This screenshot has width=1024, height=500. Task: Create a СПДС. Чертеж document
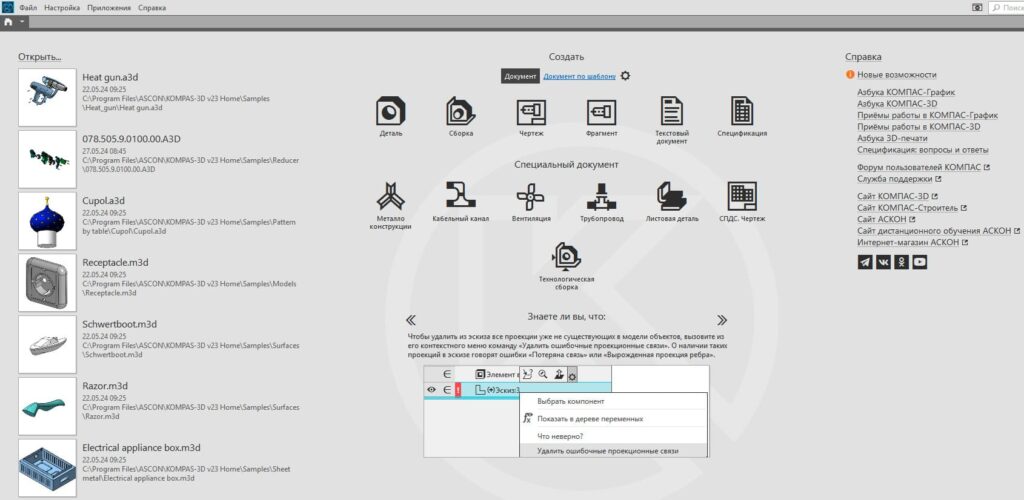(x=742, y=196)
